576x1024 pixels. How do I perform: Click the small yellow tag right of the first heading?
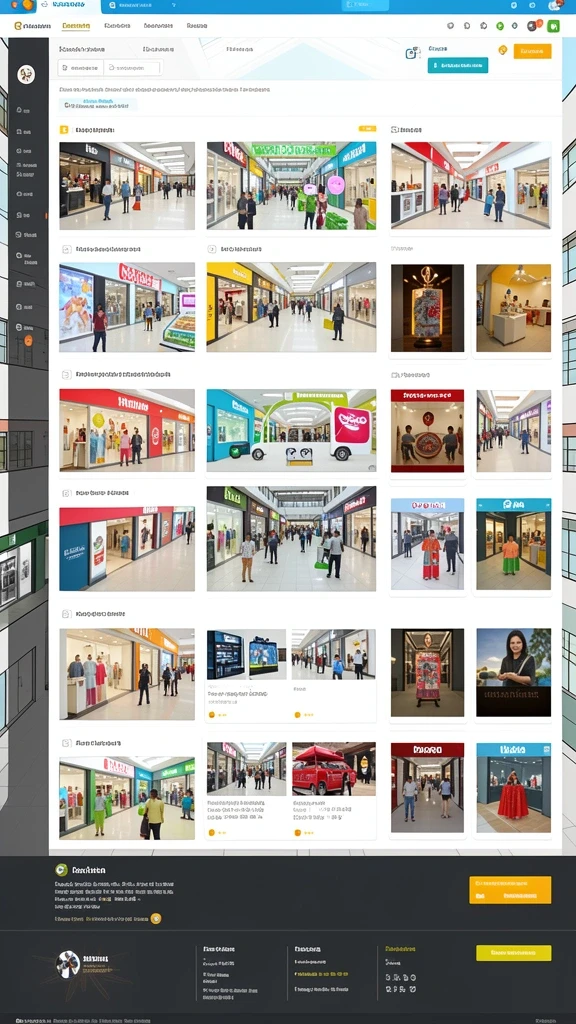click(367, 129)
